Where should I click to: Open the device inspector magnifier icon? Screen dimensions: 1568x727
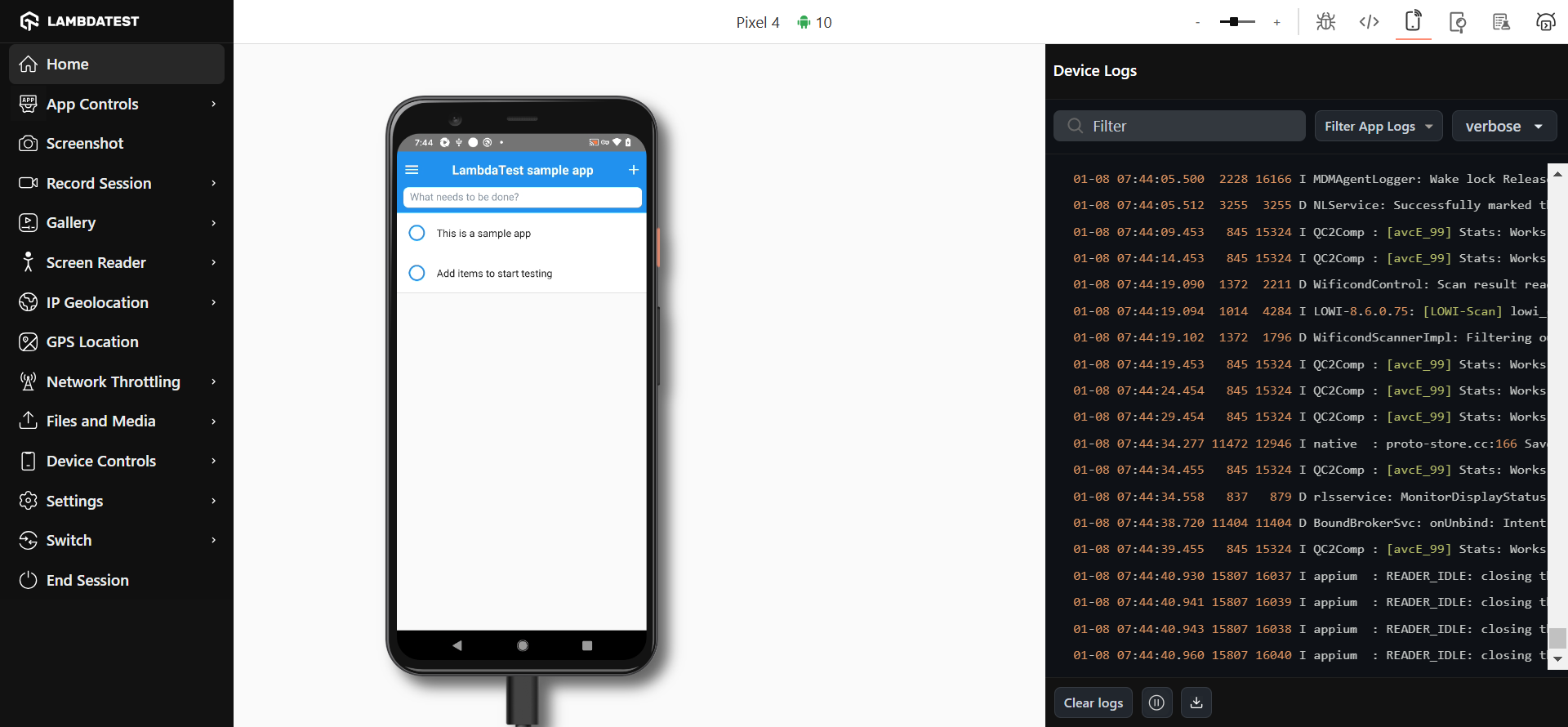[1457, 22]
